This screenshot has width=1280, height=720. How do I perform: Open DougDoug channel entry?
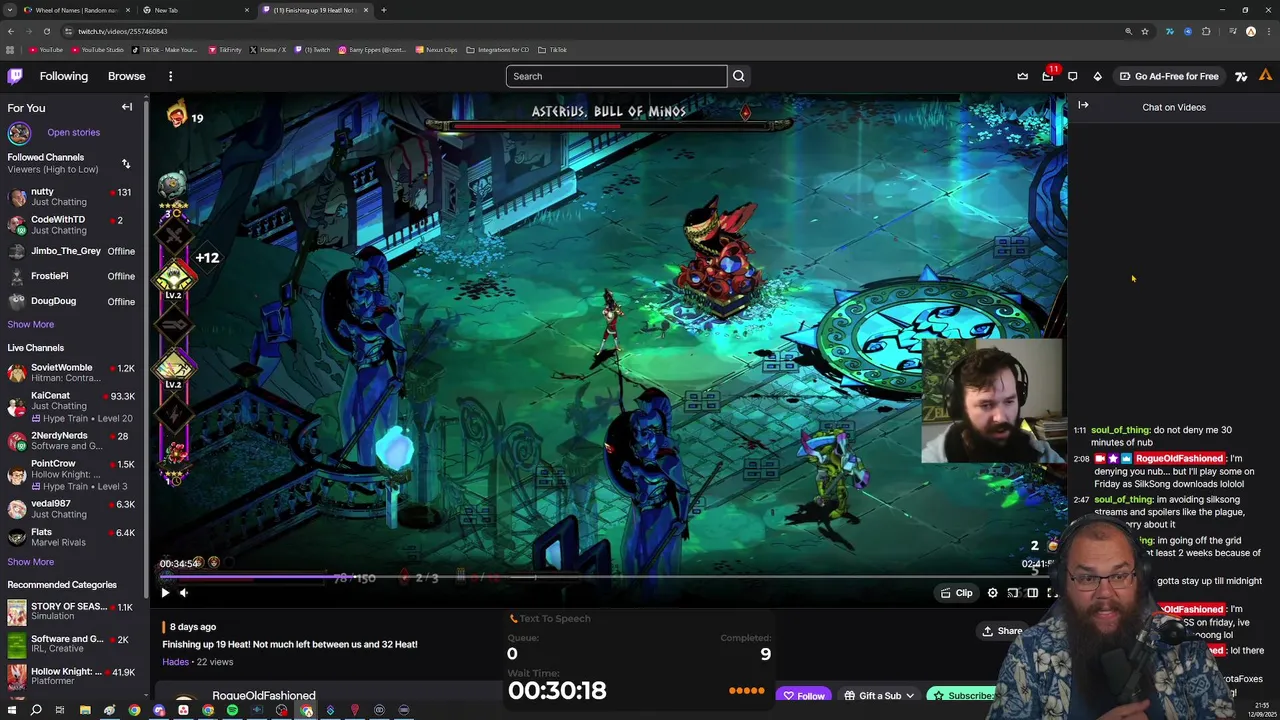[70, 301]
